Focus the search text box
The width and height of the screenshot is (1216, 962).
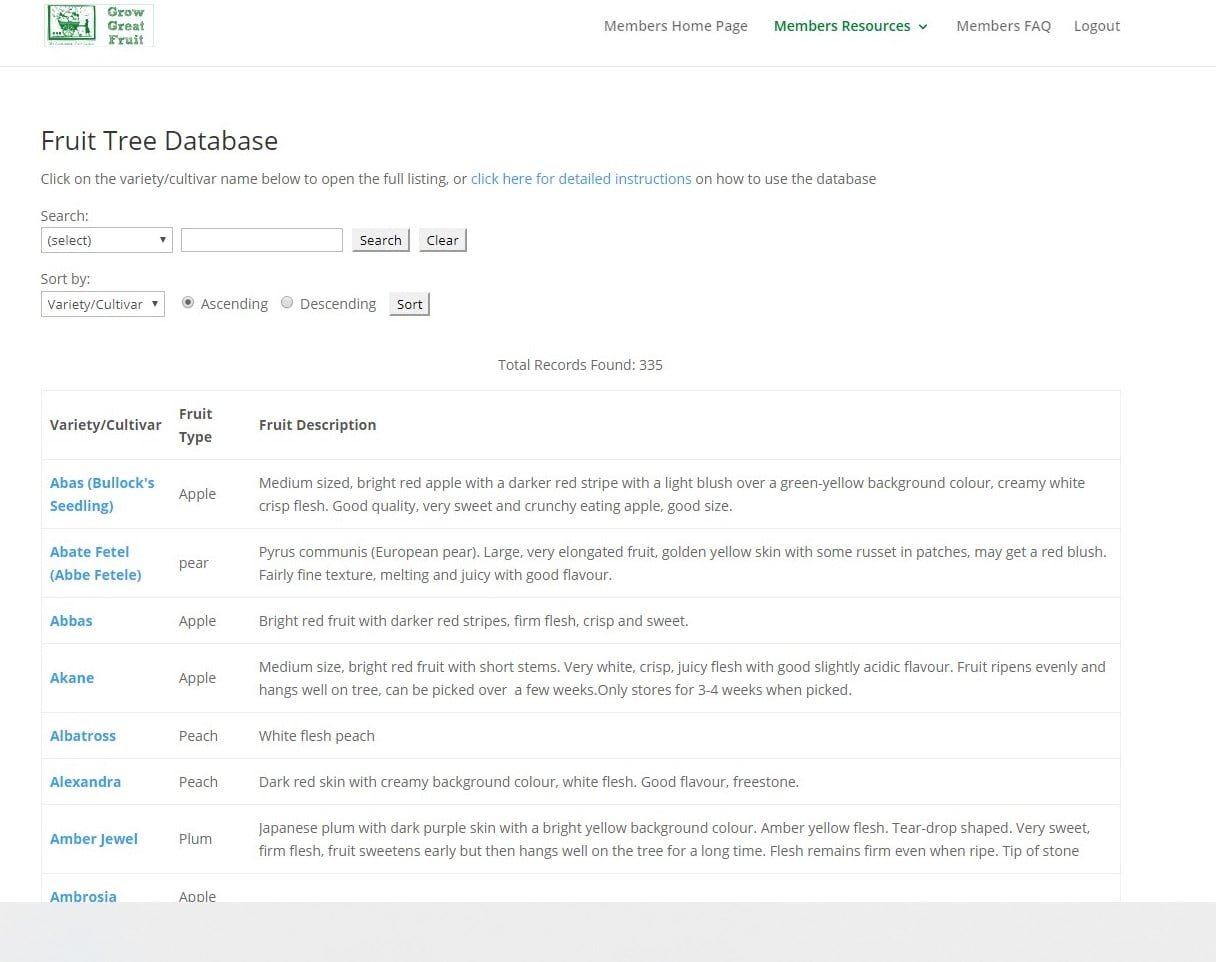[262, 240]
